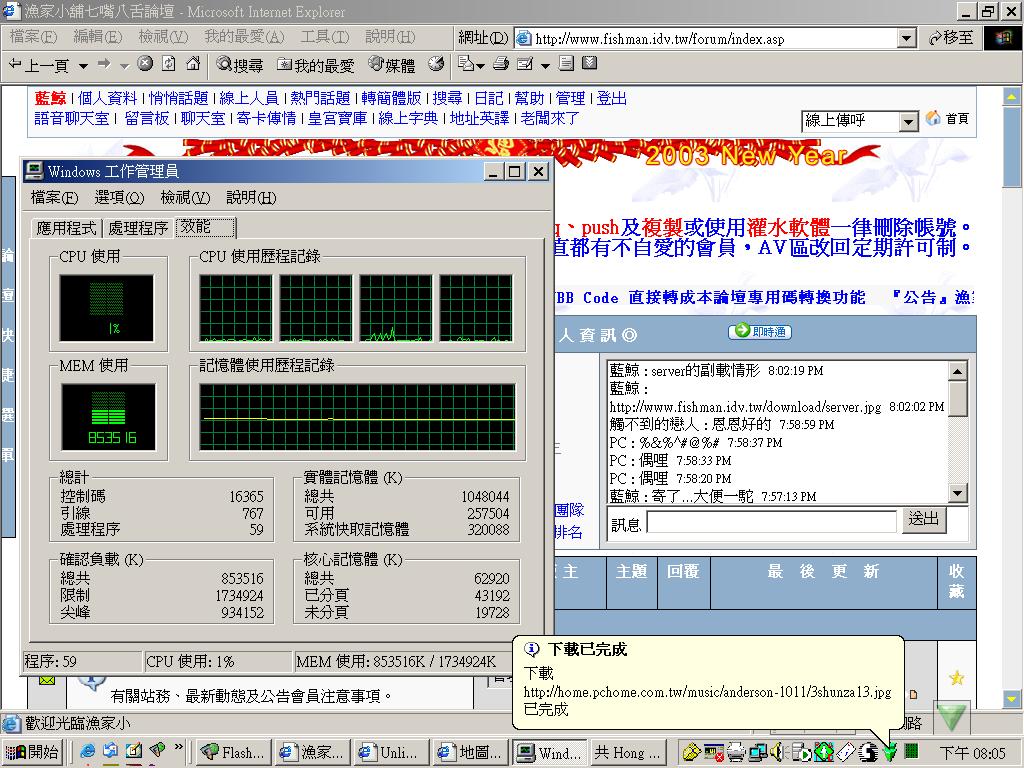Click the Discuss notepad icon in toolbar
The image size is (1024, 768).
coord(566,64)
